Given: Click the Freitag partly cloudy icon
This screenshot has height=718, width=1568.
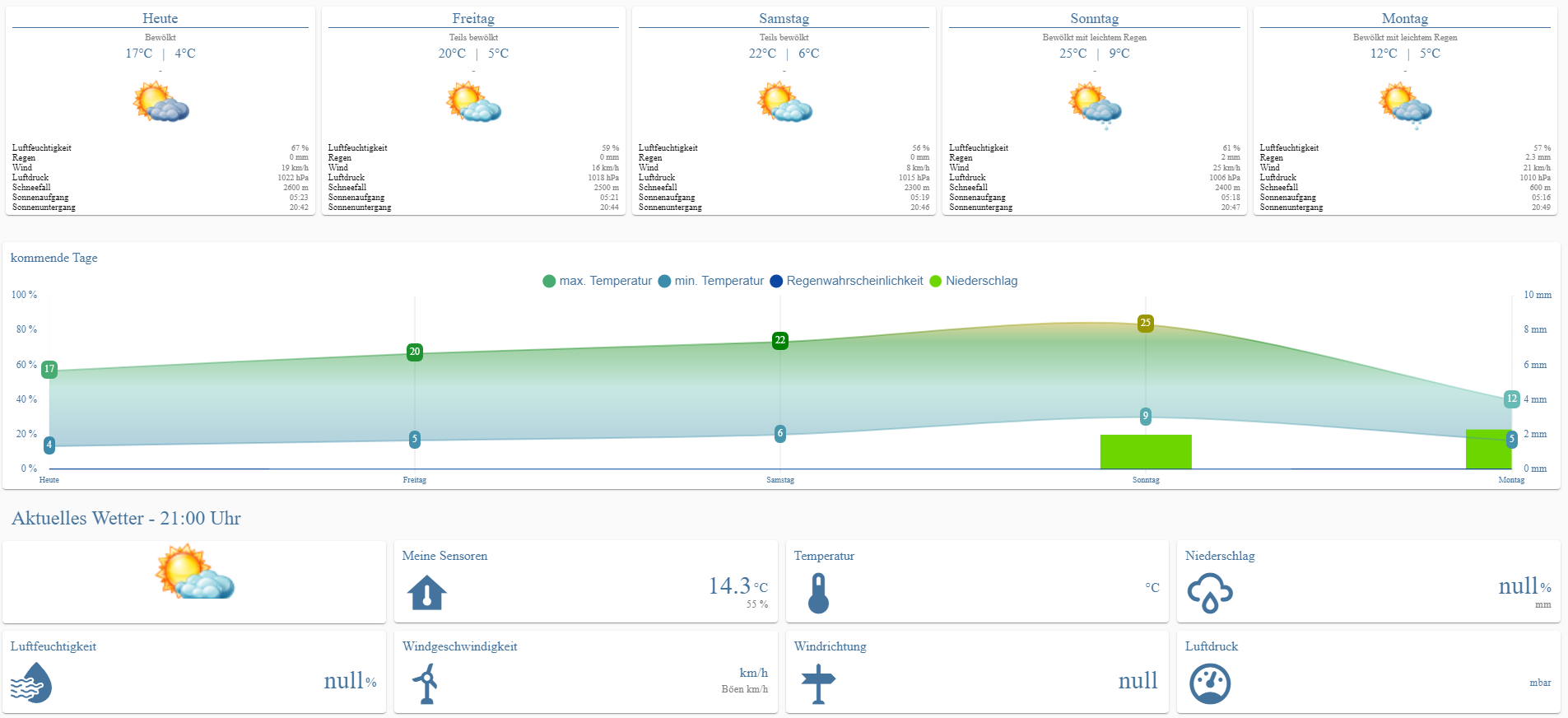Looking at the screenshot, I should click(473, 102).
